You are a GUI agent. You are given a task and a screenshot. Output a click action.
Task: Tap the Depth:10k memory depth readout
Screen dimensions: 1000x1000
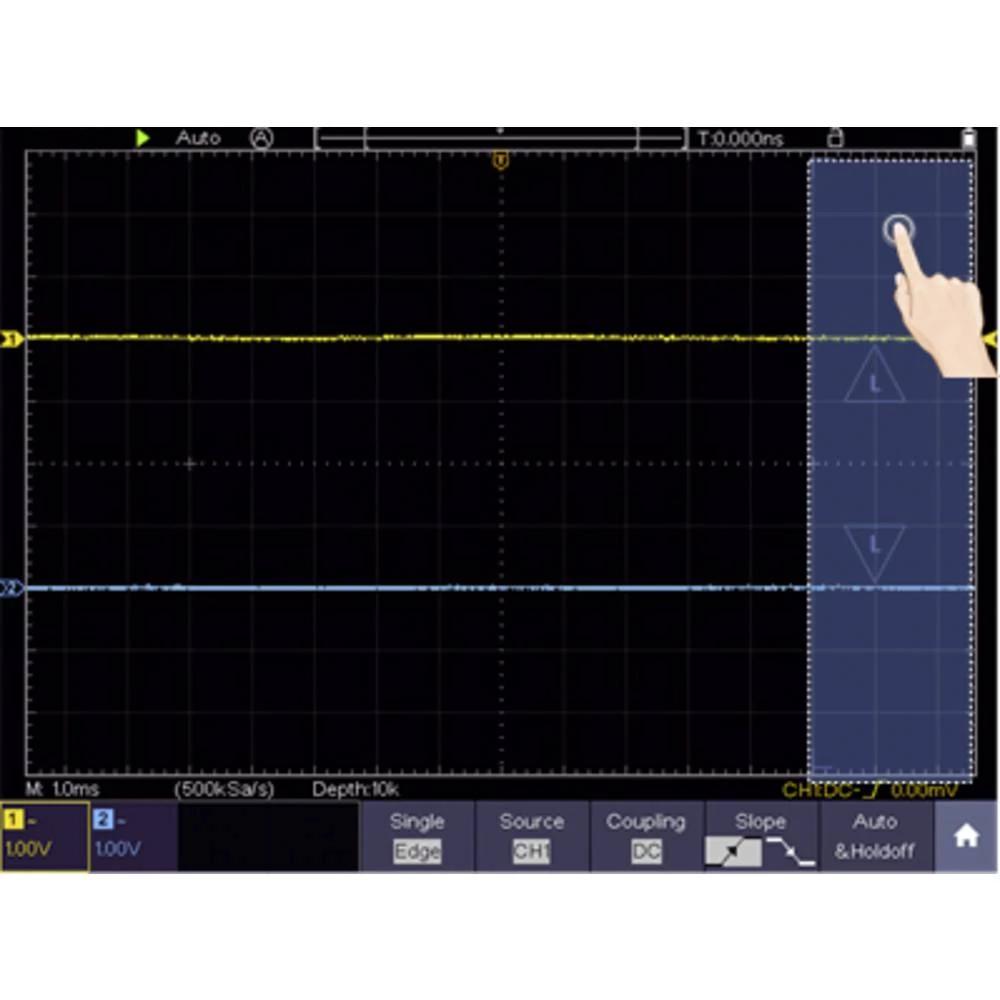(x=355, y=789)
